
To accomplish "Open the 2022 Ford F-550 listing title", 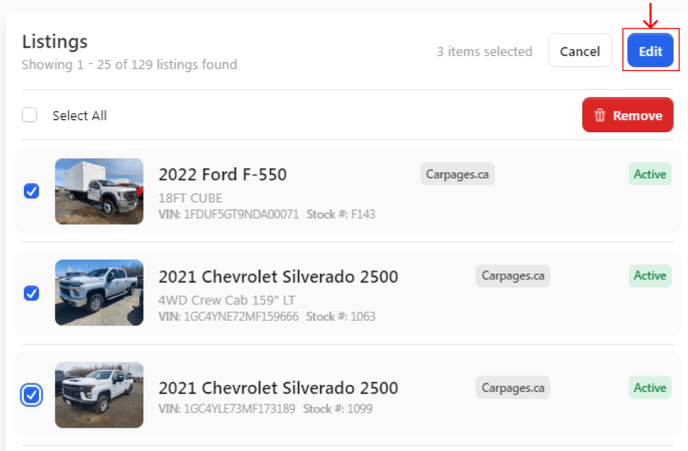I will 223,174.
